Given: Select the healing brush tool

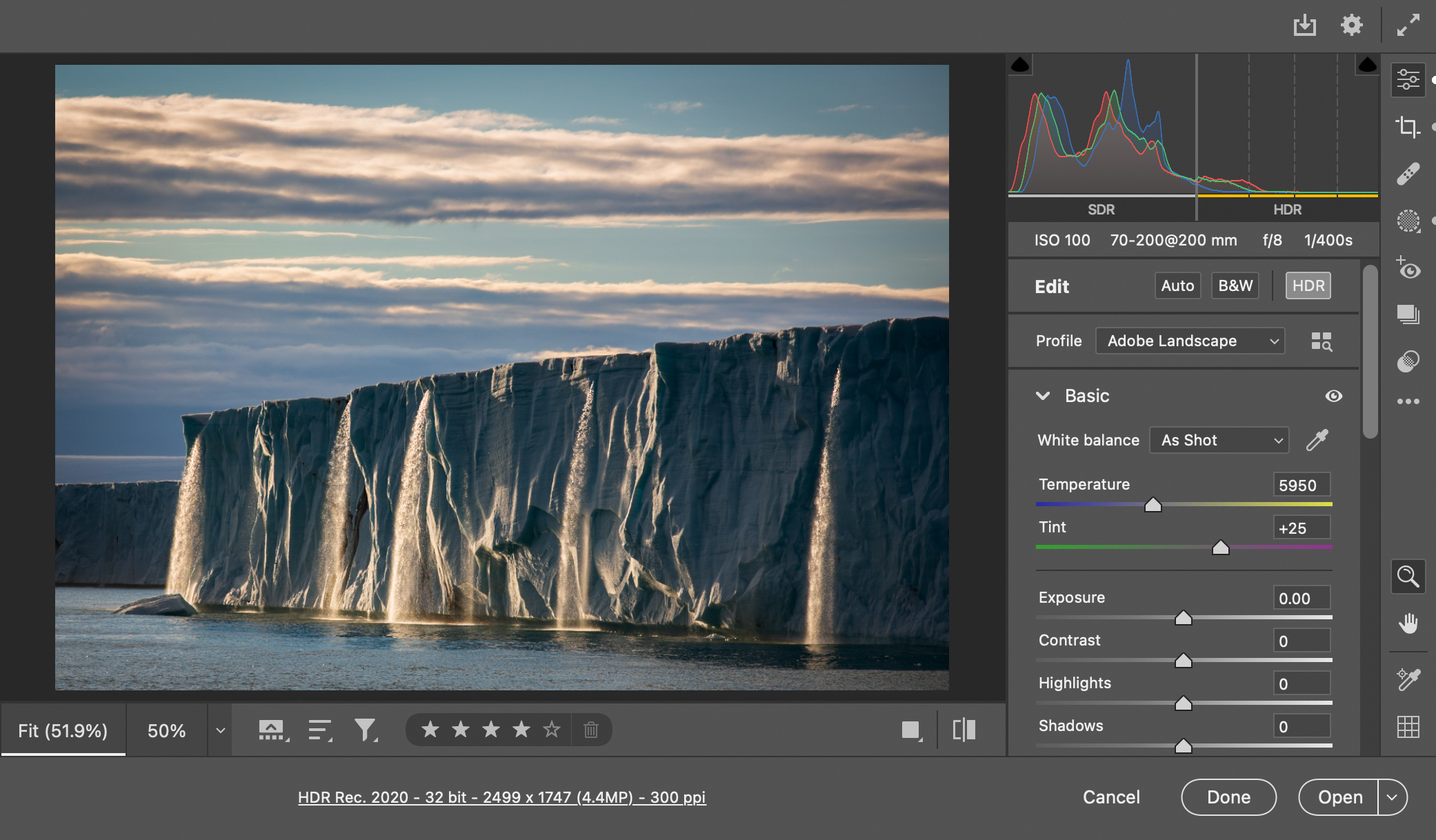Looking at the screenshot, I should [1408, 174].
